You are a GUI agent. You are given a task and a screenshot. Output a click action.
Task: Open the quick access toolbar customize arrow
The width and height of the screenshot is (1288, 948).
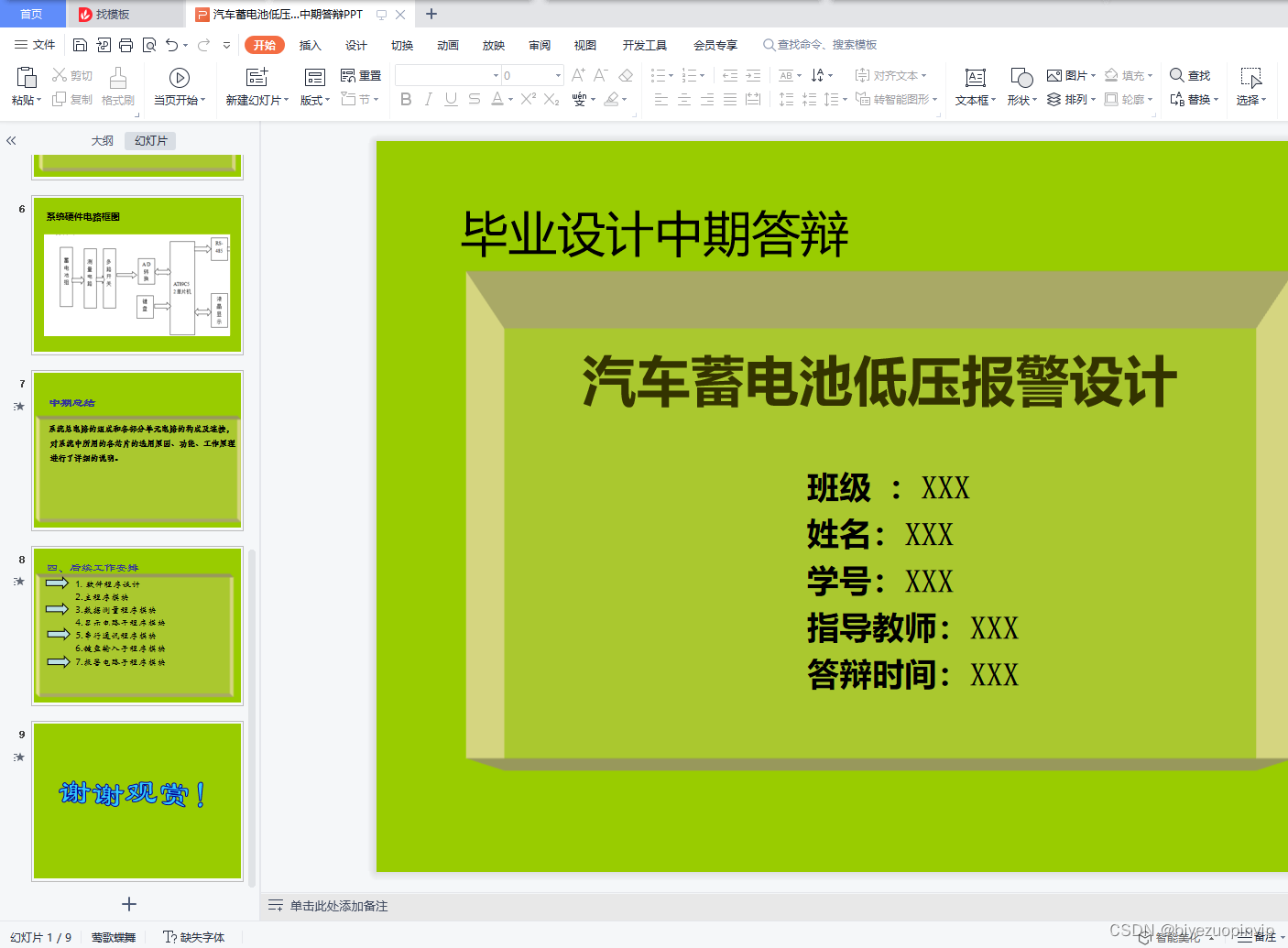click(x=226, y=45)
